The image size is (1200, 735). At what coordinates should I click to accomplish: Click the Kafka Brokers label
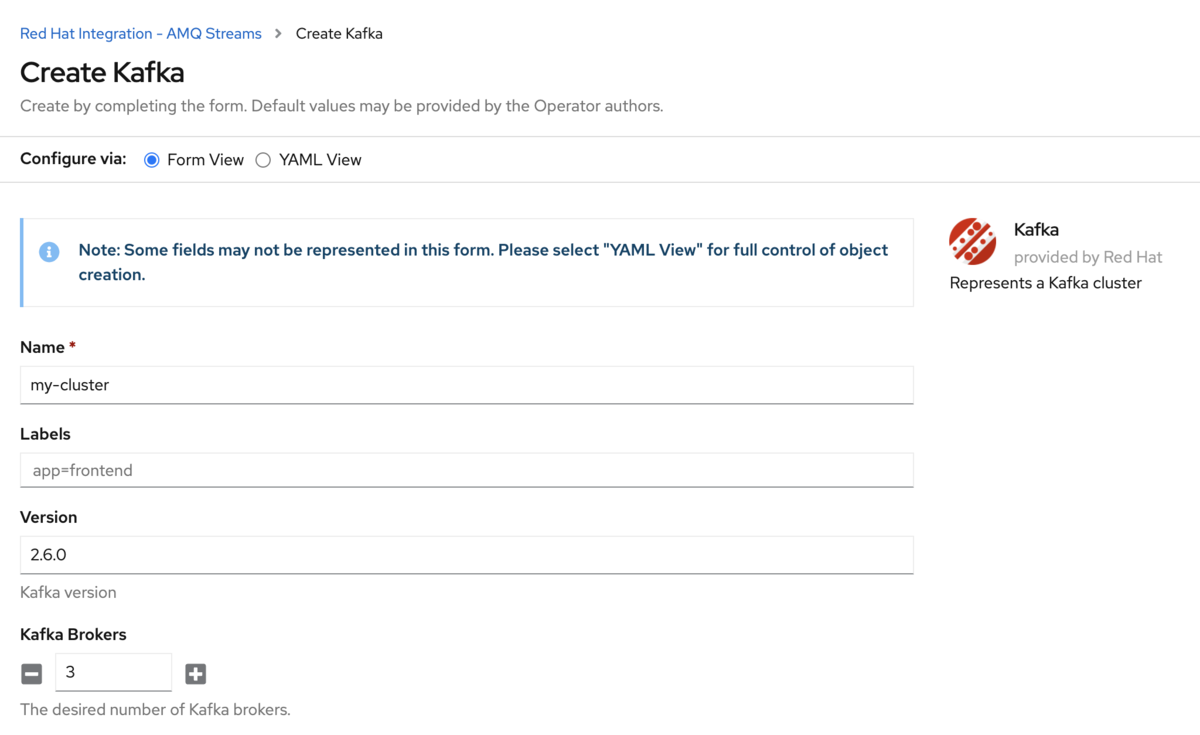[73, 635]
